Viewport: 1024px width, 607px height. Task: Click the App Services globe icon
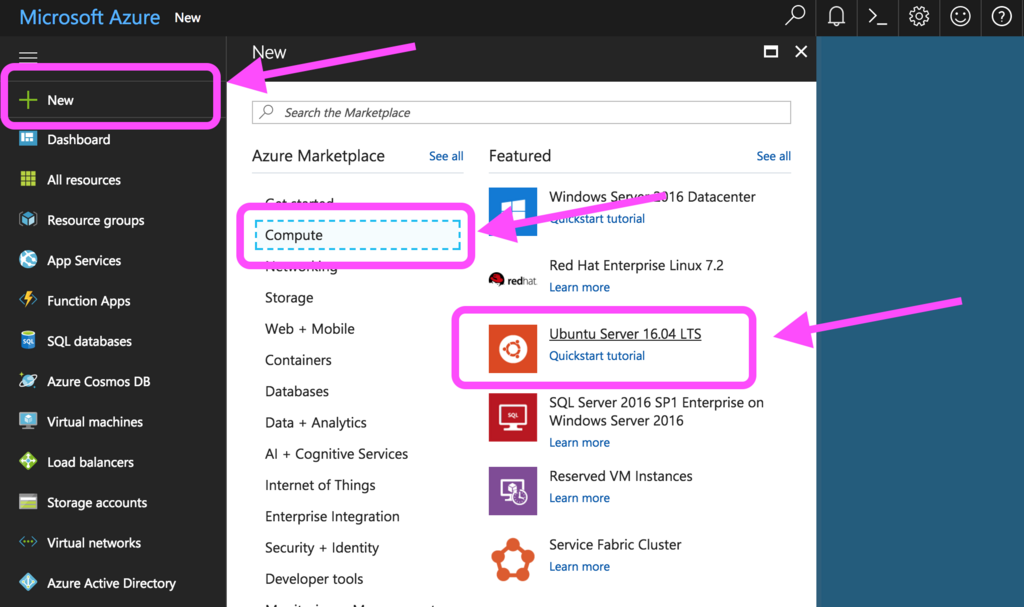pyautogui.click(x=28, y=259)
